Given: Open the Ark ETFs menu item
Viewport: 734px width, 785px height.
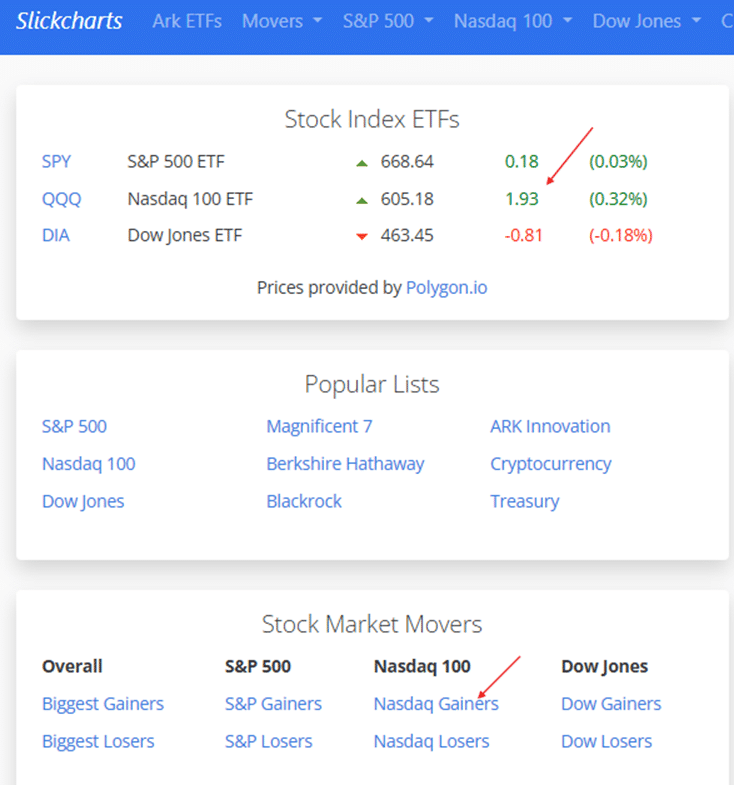Looking at the screenshot, I should coord(187,21).
